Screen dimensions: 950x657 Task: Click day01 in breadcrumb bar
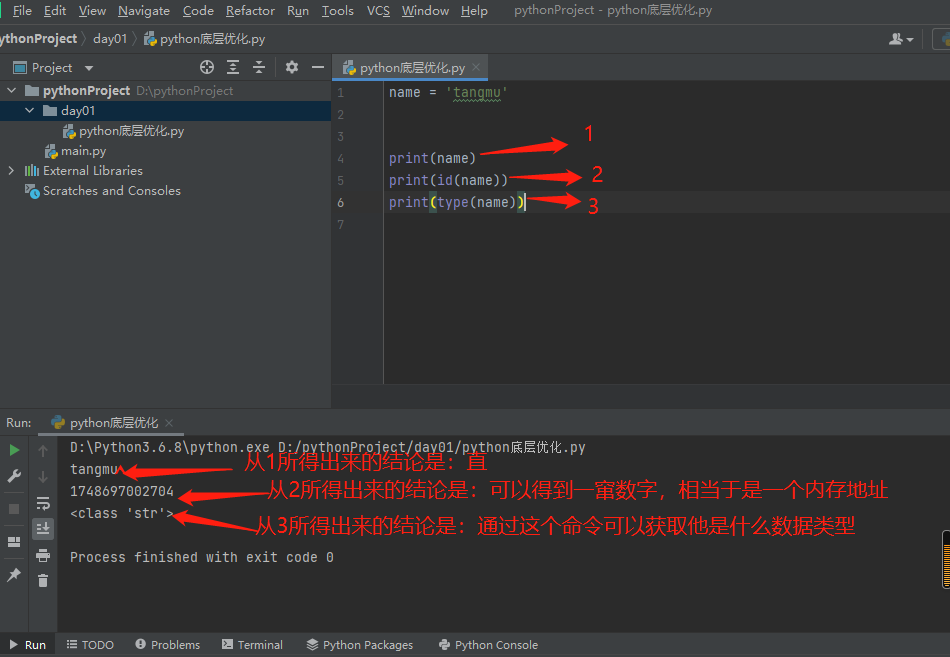click(x=110, y=39)
